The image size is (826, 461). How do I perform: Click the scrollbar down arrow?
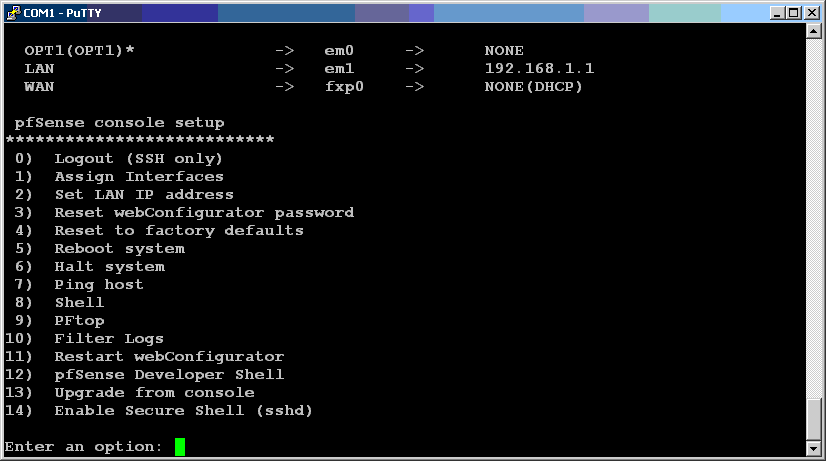[813, 448]
